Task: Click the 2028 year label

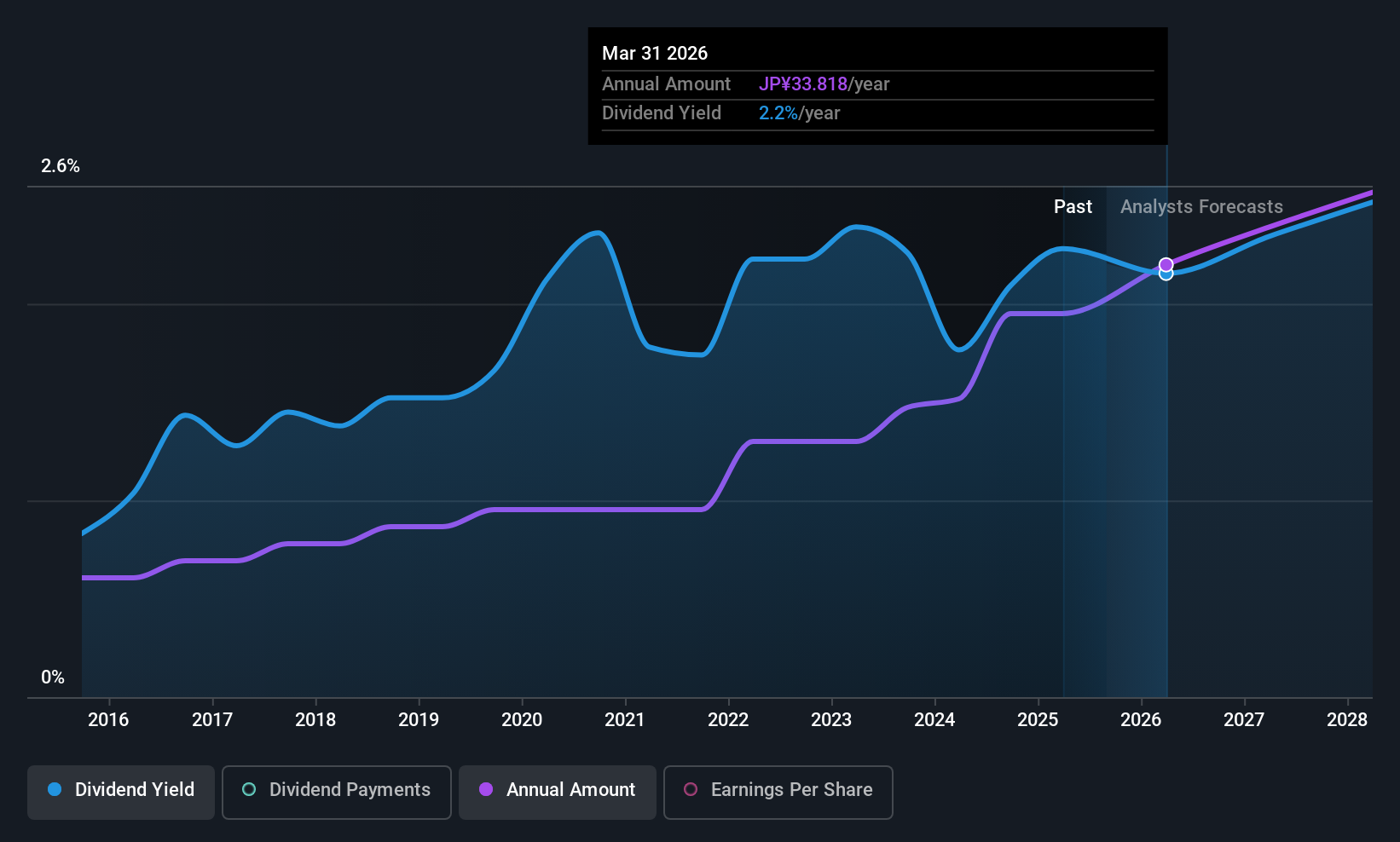Action: [1347, 720]
